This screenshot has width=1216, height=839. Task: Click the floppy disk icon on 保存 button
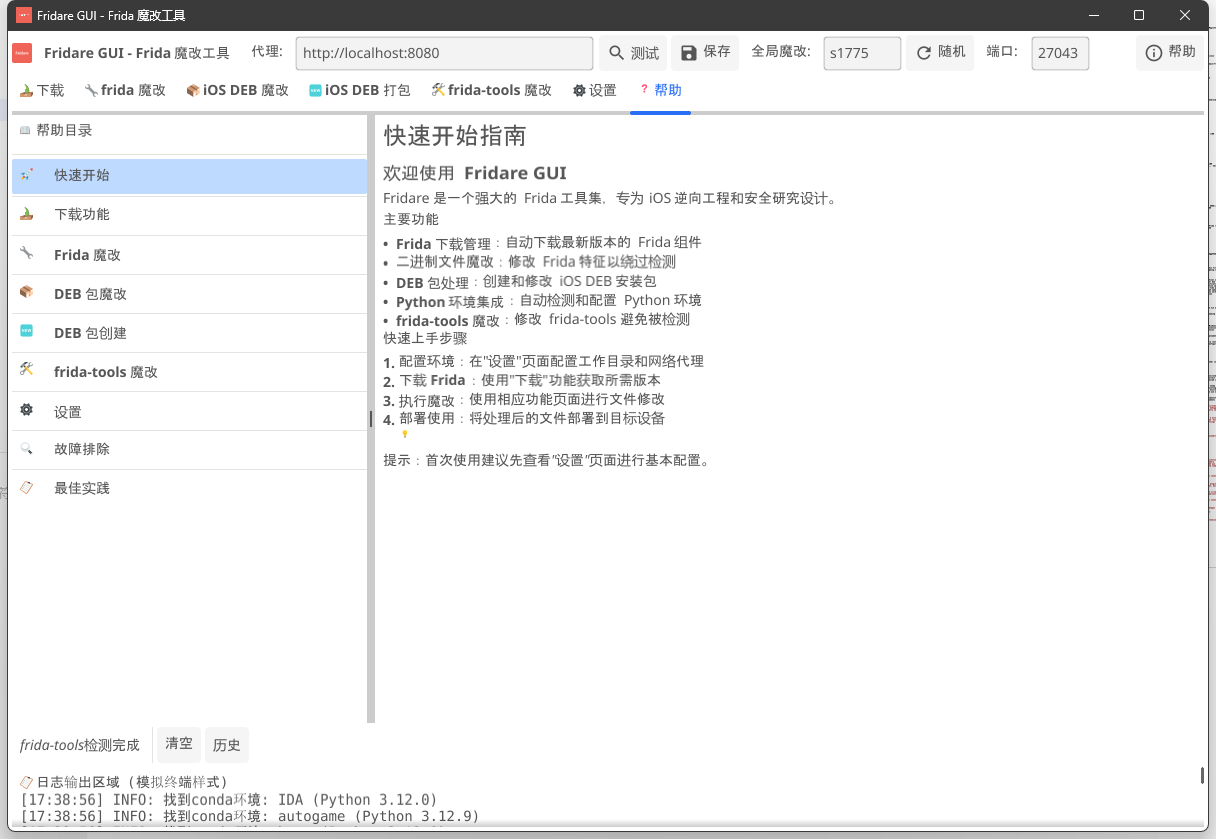point(689,53)
